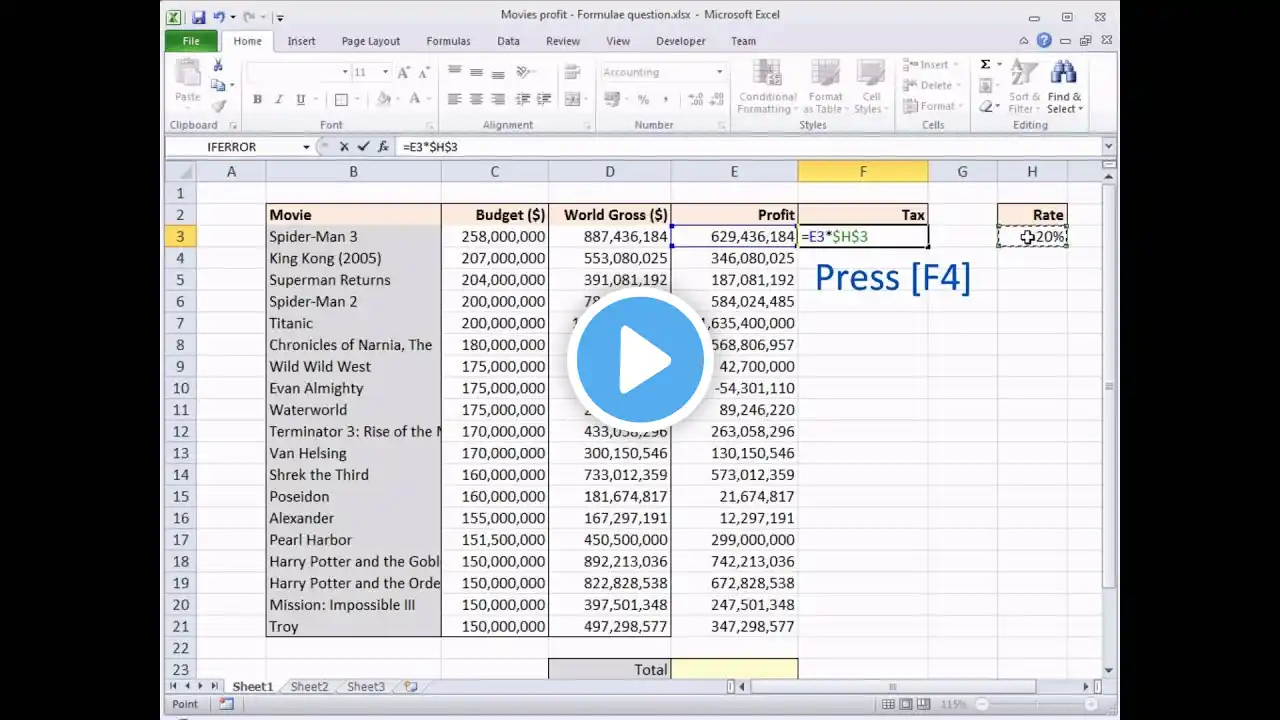1280x720 pixels.
Task: Toggle Center horizontal alignment
Action: (476, 99)
